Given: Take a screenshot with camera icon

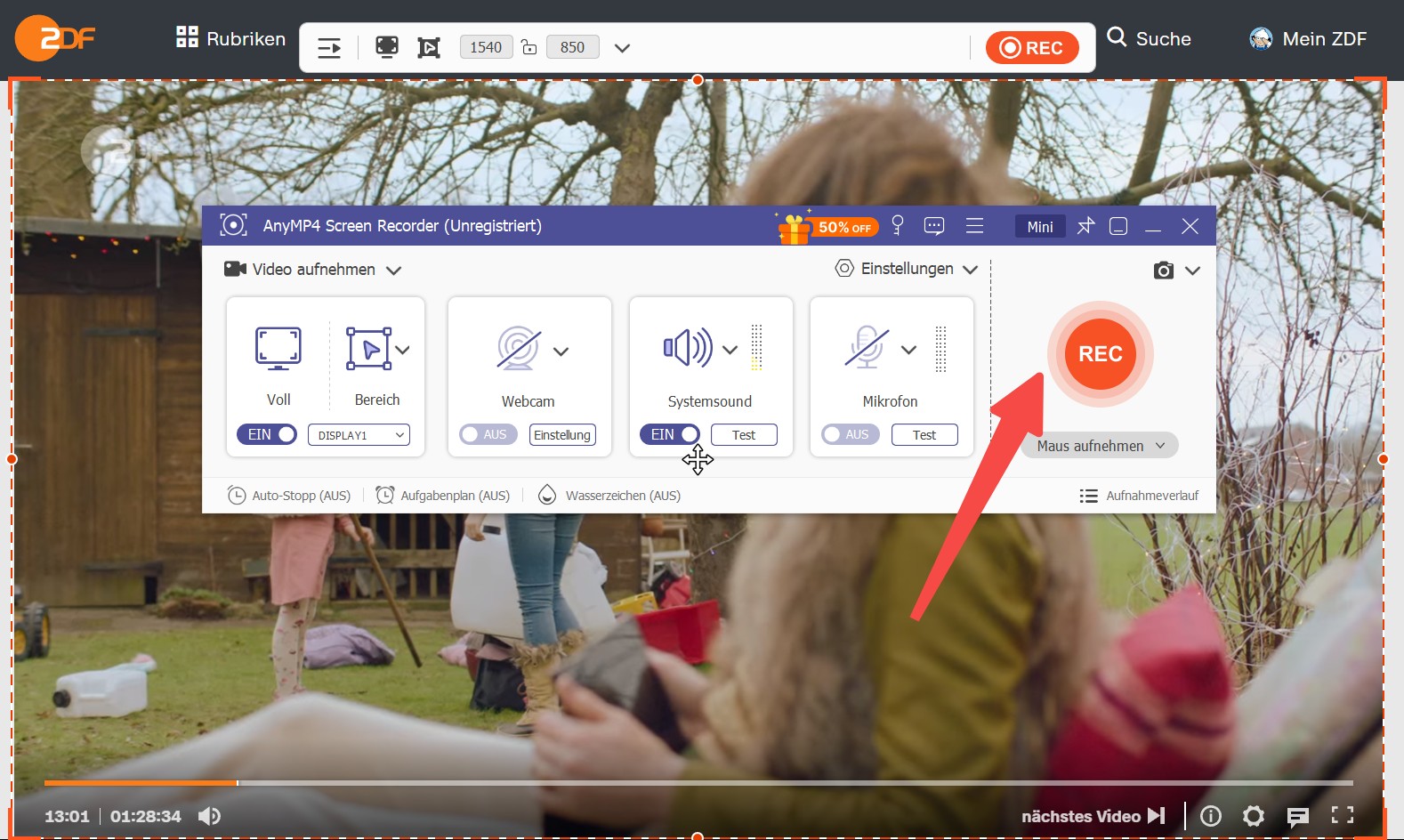Looking at the screenshot, I should pyautogui.click(x=1163, y=271).
